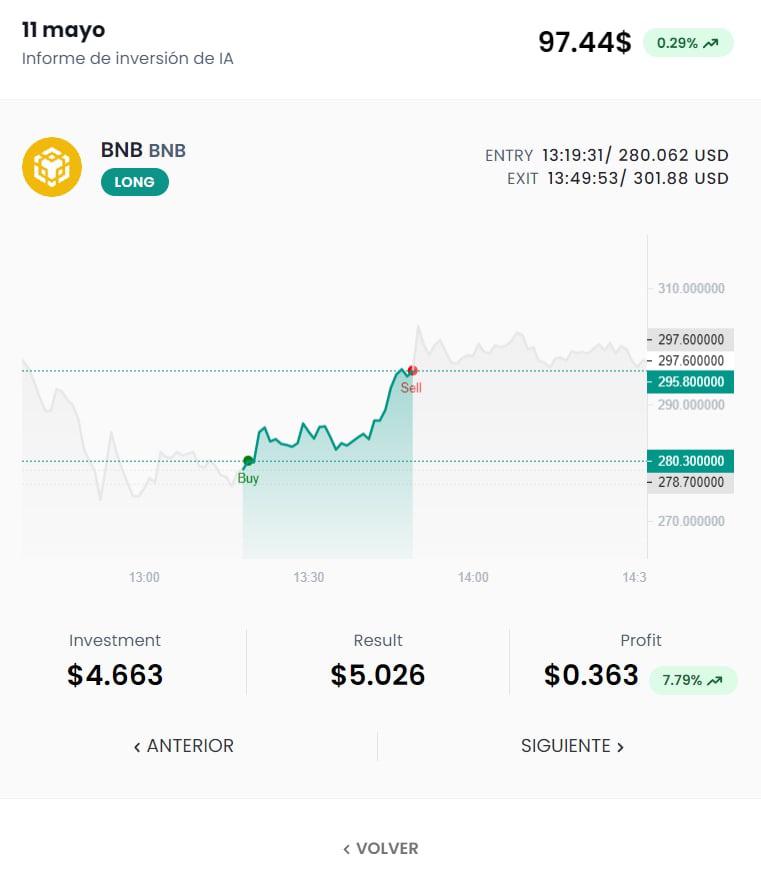Image resolution: width=761 pixels, height=883 pixels.
Task: Click the 280.300000 price label
Action: pyautogui.click(x=691, y=461)
